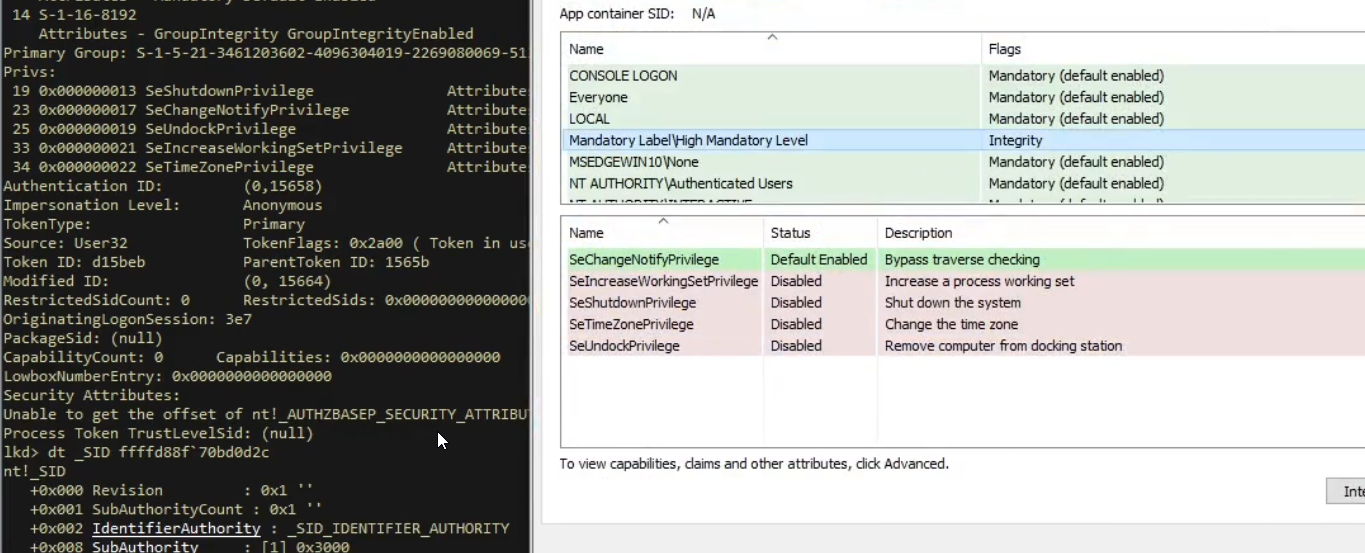
Task: Select the LOCAL group row
Action: click(963, 119)
